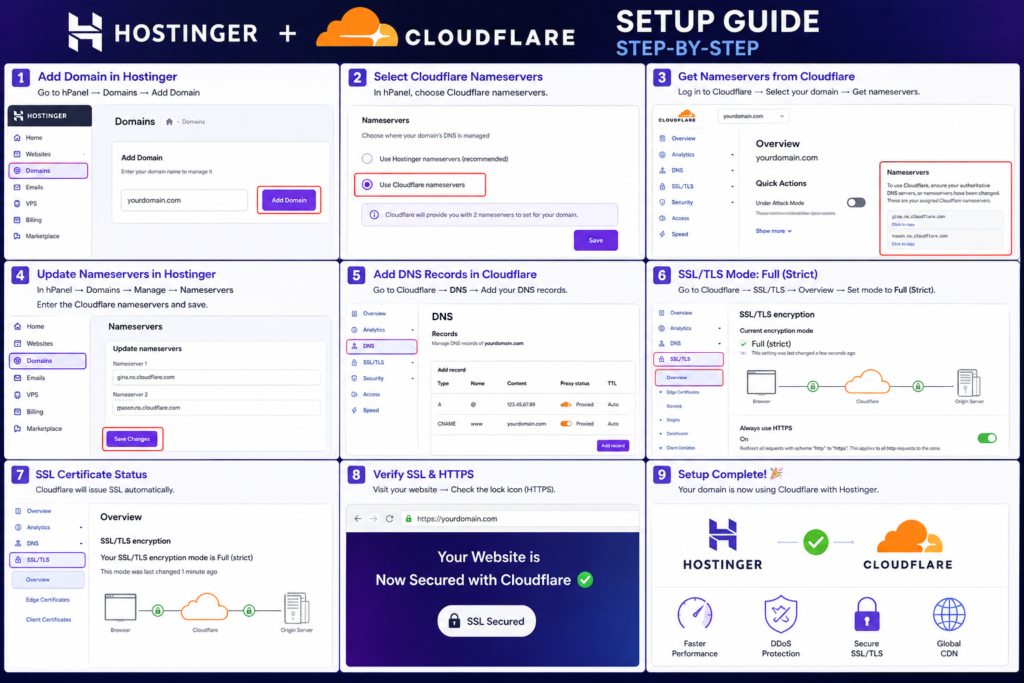Click the Emails envelope icon in step 1 sidebar
Image resolution: width=1024 pixels, height=683 pixels.
click(17, 187)
